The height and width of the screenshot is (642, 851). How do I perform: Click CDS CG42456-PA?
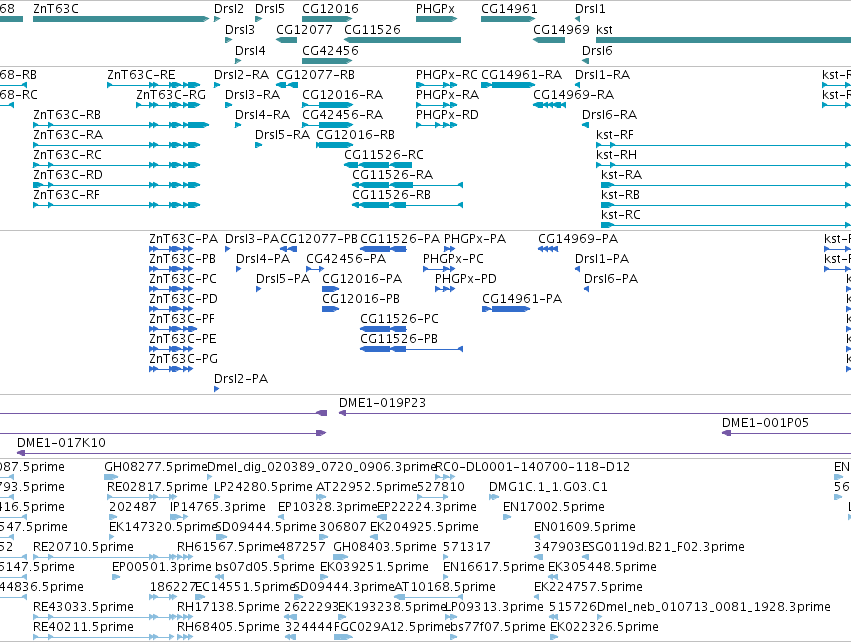pyautogui.click(x=346, y=259)
